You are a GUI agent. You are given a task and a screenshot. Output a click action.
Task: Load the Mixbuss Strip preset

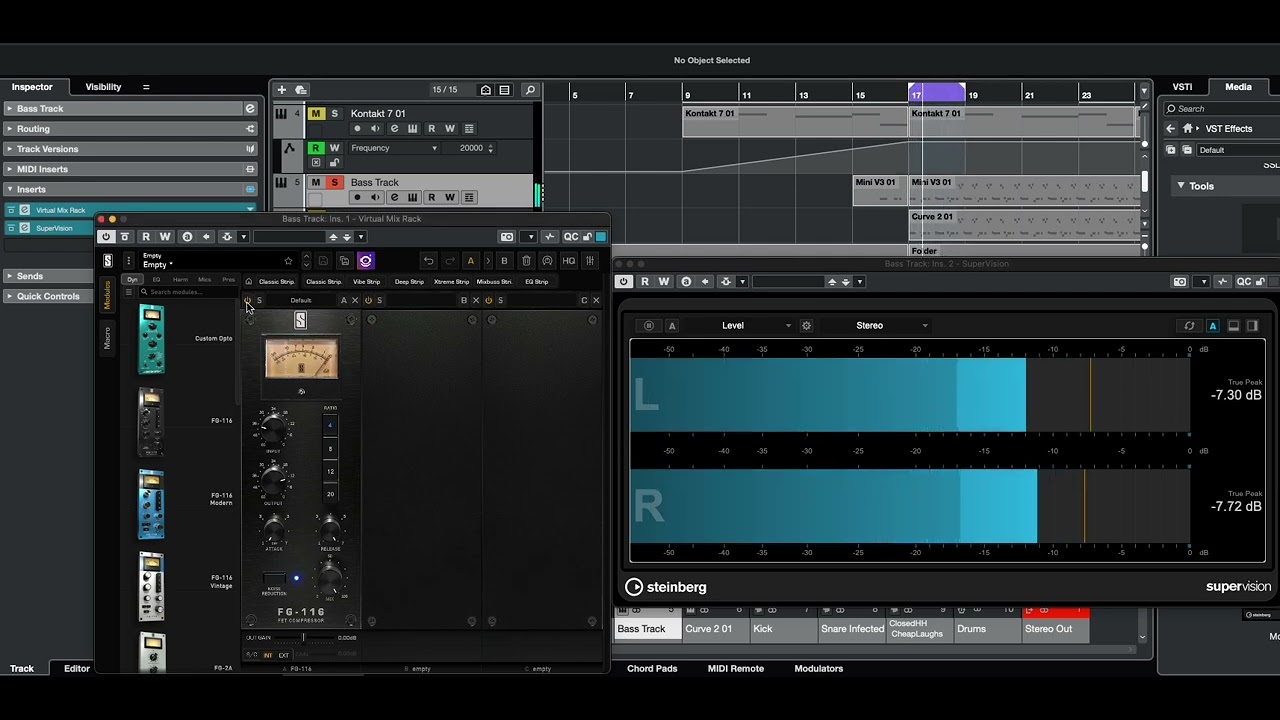point(495,282)
